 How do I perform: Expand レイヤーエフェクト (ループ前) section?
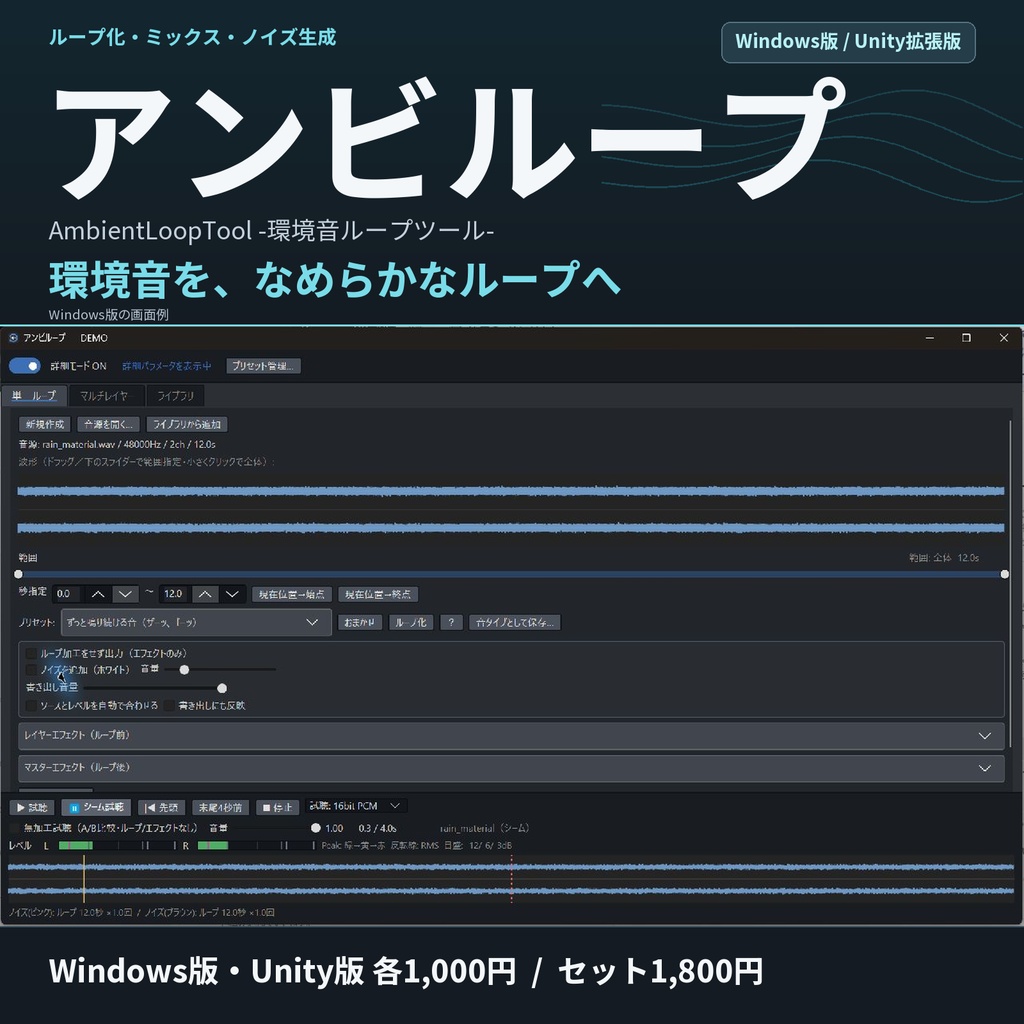[511, 735]
